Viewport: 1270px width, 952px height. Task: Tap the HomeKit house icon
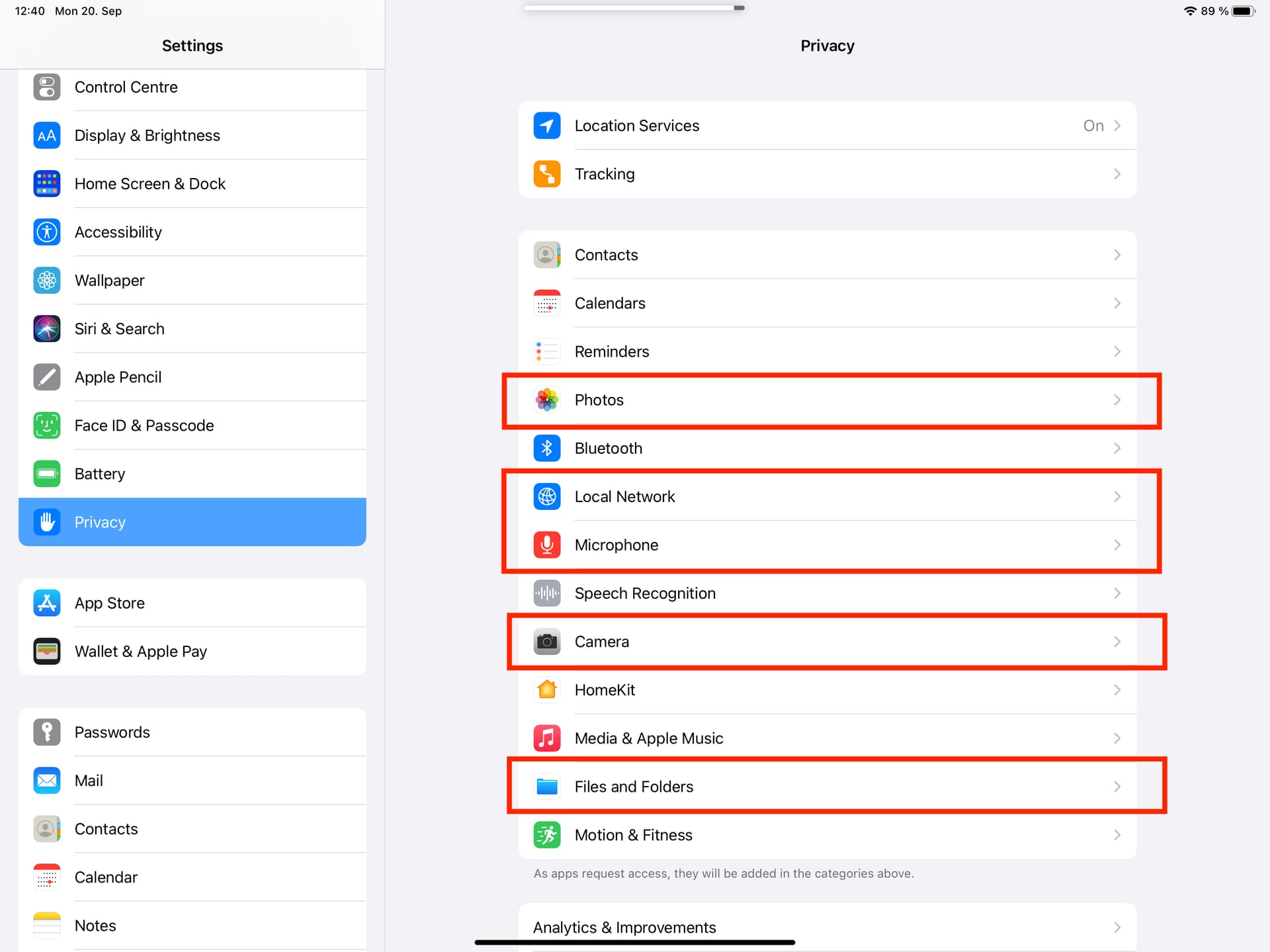pyautogui.click(x=546, y=689)
